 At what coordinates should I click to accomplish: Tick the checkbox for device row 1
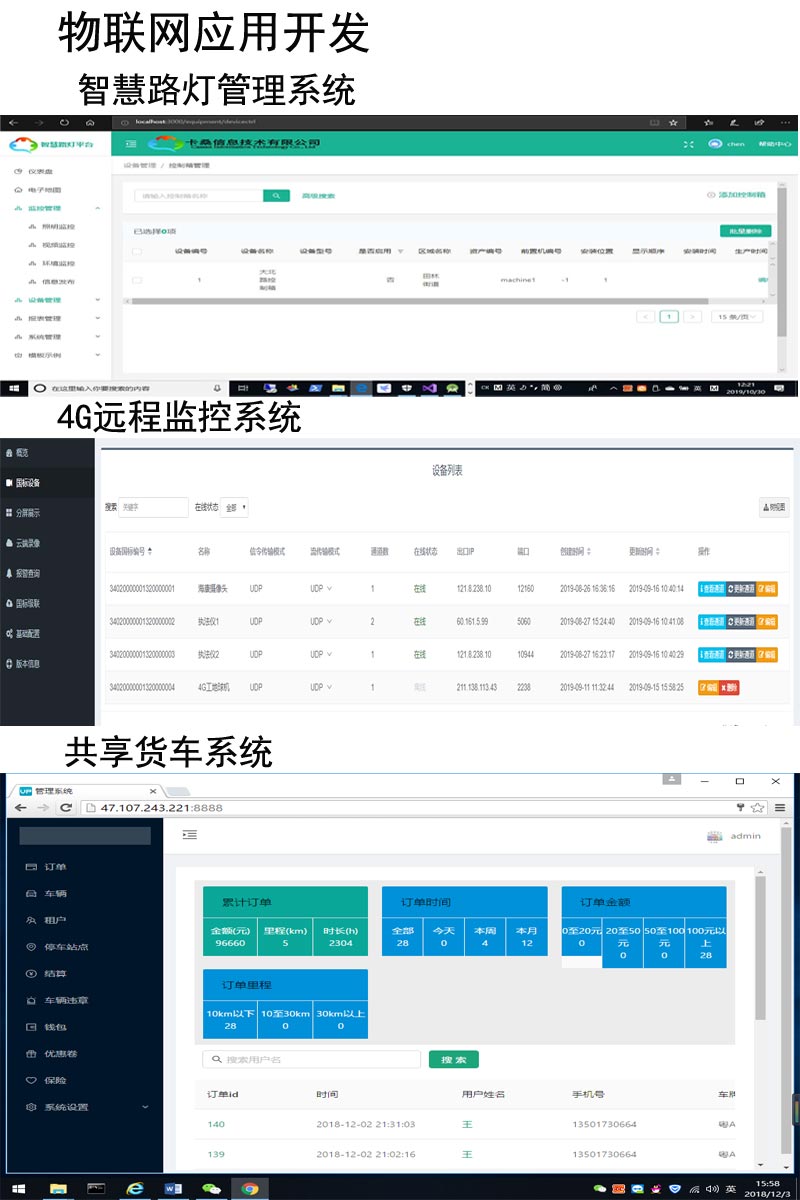(137, 280)
